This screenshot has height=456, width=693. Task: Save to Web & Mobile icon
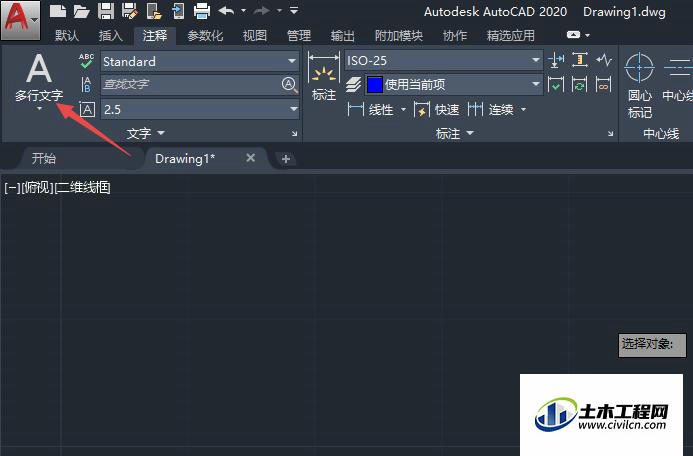click(x=178, y=11)
